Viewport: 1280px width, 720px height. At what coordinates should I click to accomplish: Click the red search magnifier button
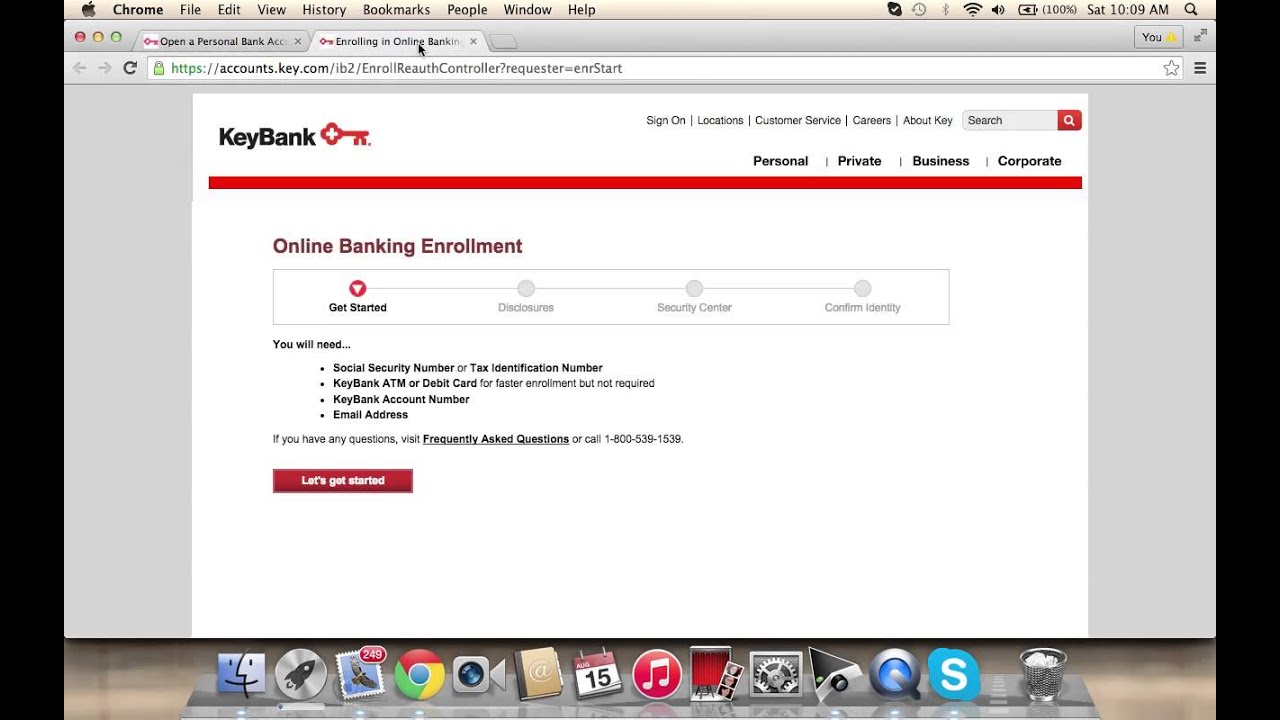(1069, 120)
